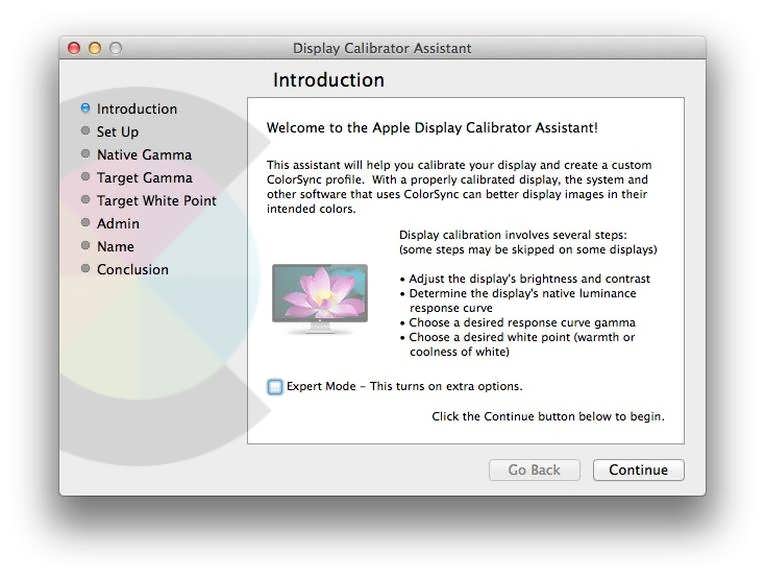Click the gray bullet beside Native Gamma
Screen dimensions: 765x578
[x=85, y=154]
